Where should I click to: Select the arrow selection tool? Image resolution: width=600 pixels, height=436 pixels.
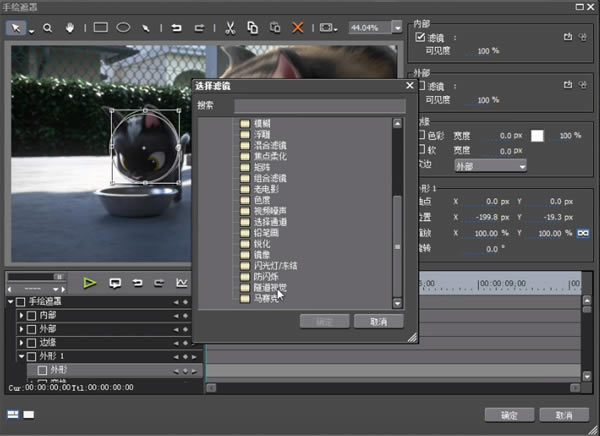pos(16,28)
